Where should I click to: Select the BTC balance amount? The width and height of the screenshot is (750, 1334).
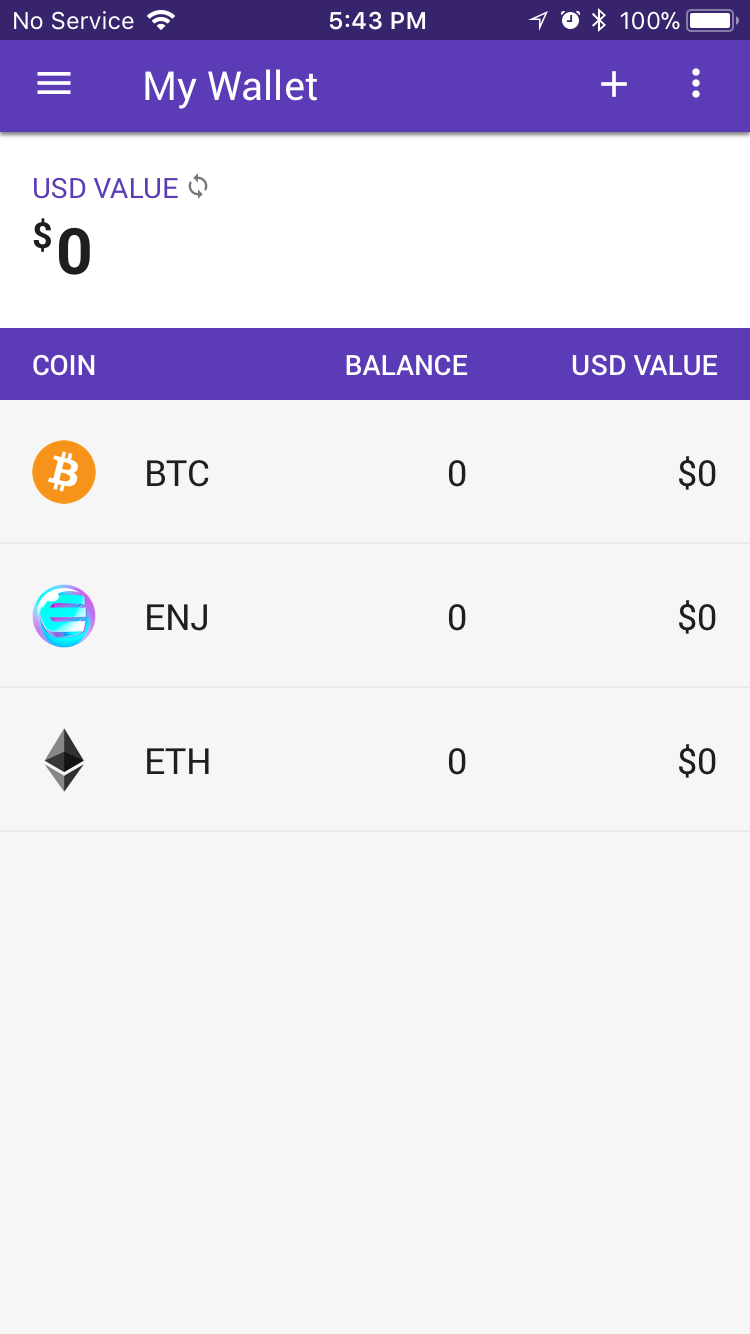[456, 473]
